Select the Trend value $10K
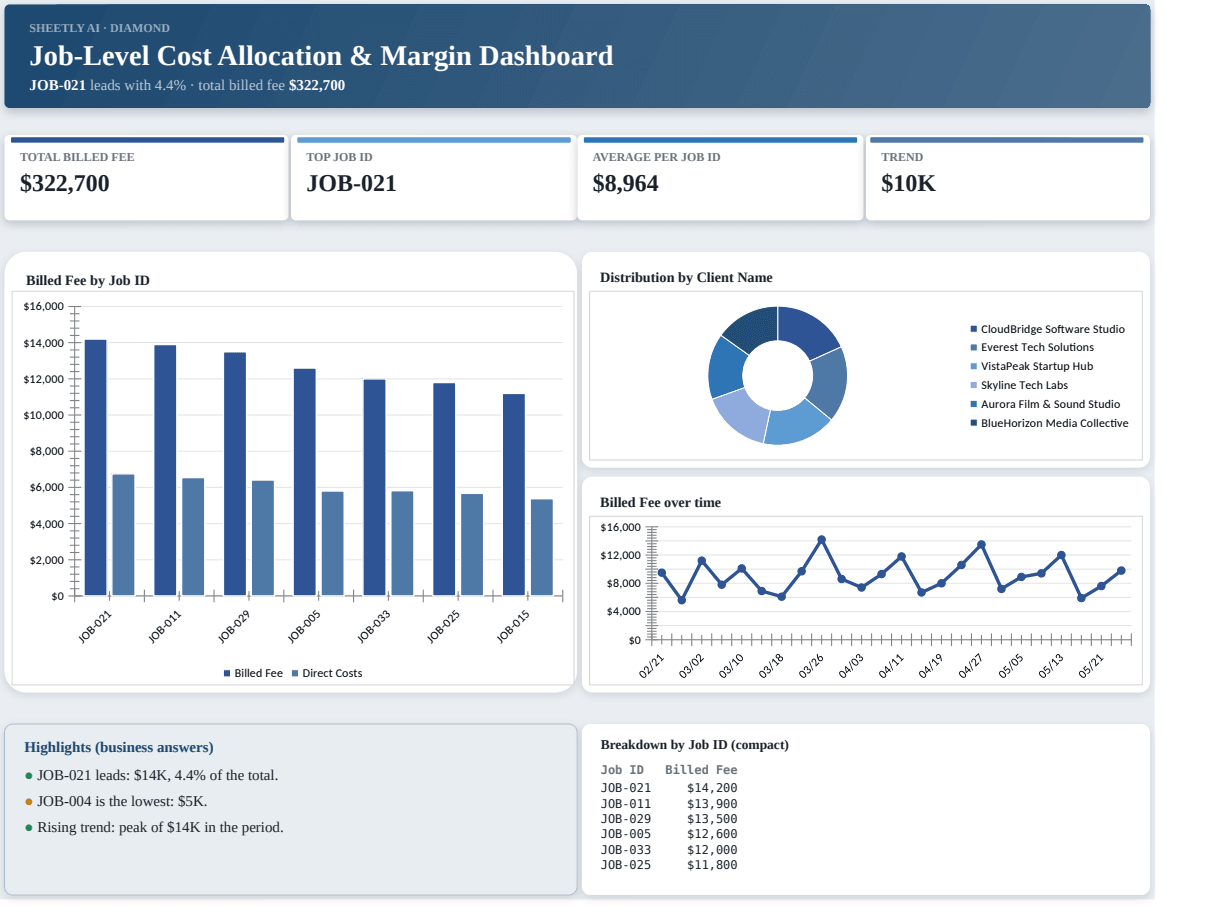 coord(908,183)
